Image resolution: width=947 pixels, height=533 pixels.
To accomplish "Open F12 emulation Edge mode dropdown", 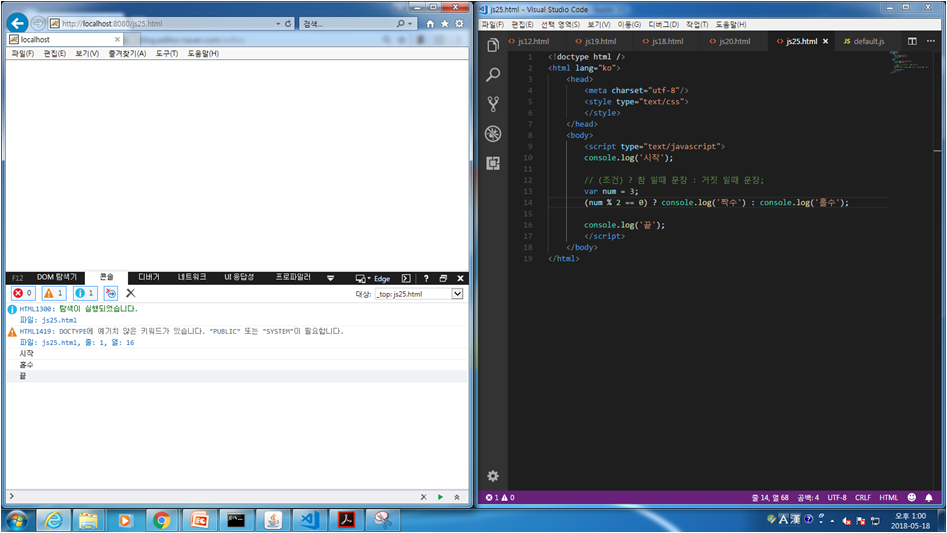I will pyautogui.click(x=373, y=278).
